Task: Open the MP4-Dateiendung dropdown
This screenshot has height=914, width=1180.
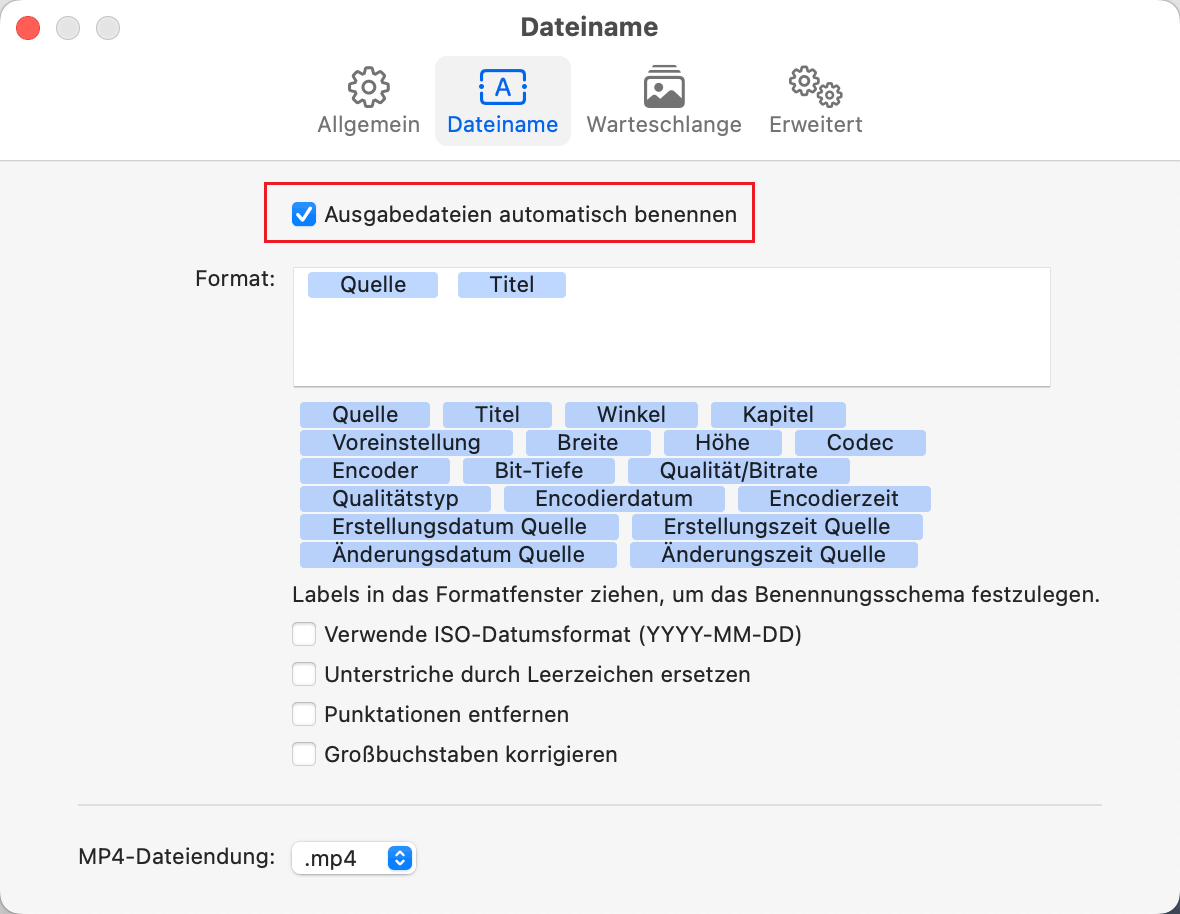Action: click(x=353, y=858)
